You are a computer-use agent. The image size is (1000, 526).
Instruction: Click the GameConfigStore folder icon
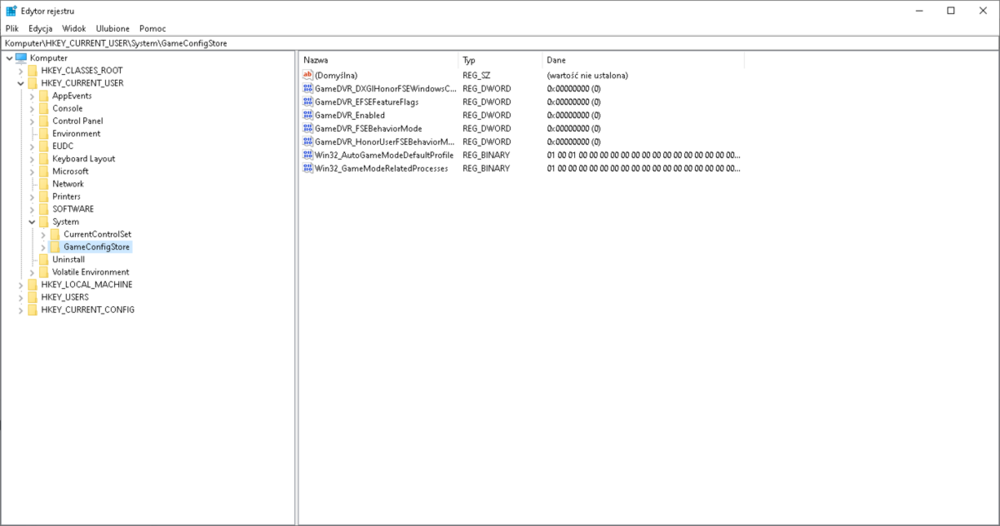tap(55, 247)
